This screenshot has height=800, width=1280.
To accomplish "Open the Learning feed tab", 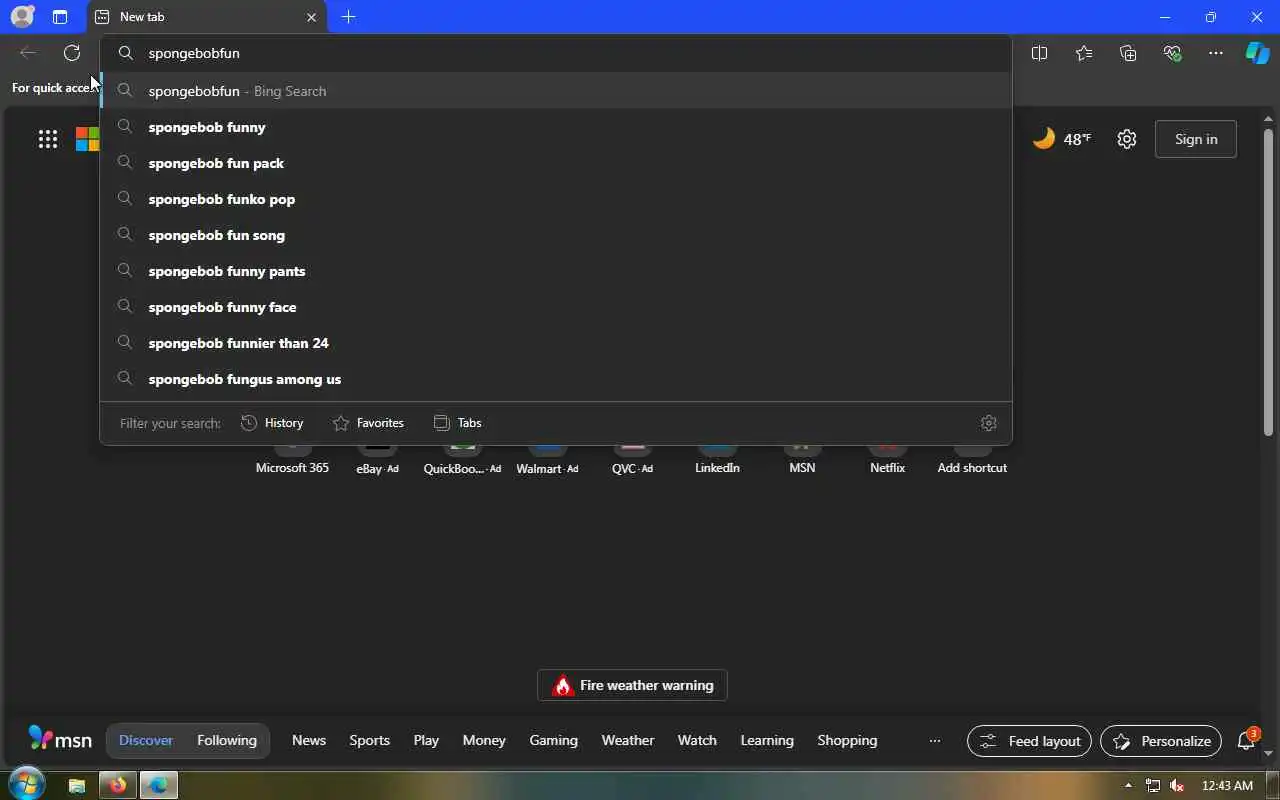I will click(x=767, y=740).
